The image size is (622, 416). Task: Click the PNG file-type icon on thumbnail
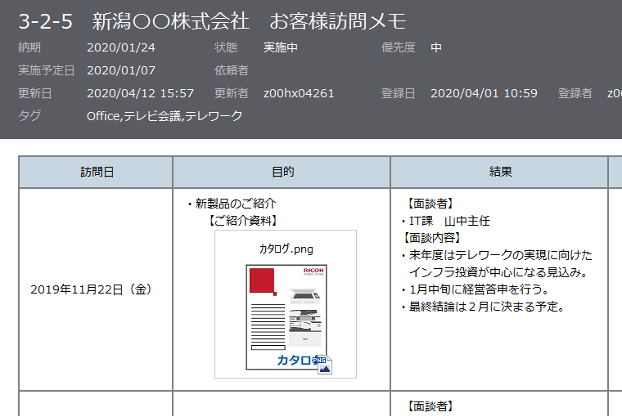(324, 365)
